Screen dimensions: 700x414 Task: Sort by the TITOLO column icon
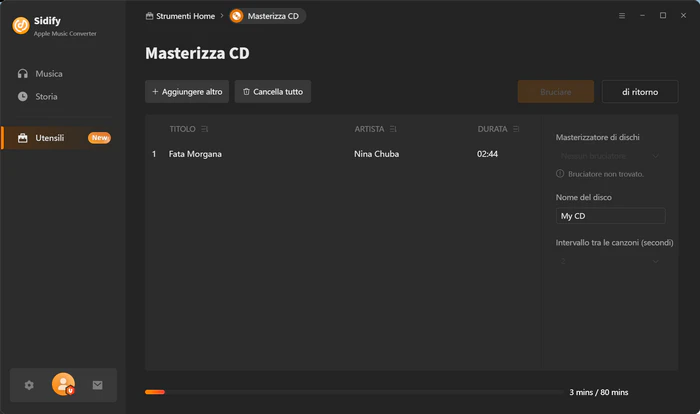click(x=204, y=129)
